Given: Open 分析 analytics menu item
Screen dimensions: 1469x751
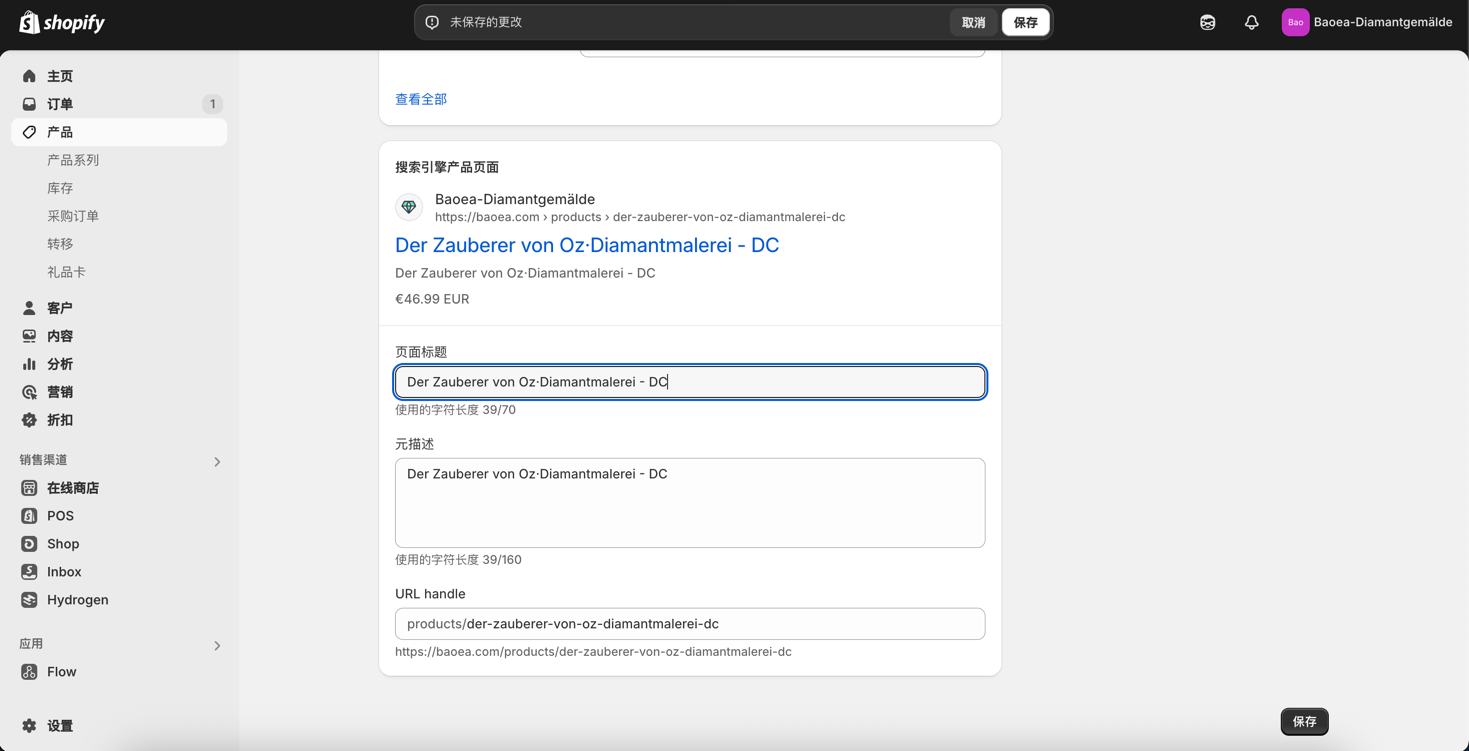Looking at the screenshot, I should (60, 364).
